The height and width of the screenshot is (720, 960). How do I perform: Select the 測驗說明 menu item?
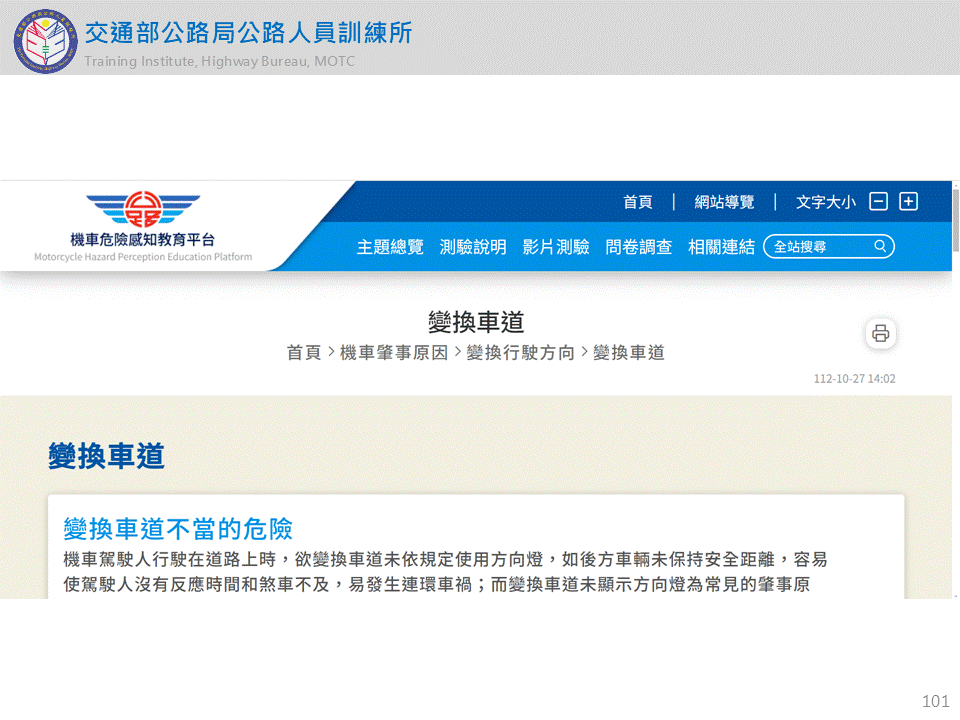(473, 247)
